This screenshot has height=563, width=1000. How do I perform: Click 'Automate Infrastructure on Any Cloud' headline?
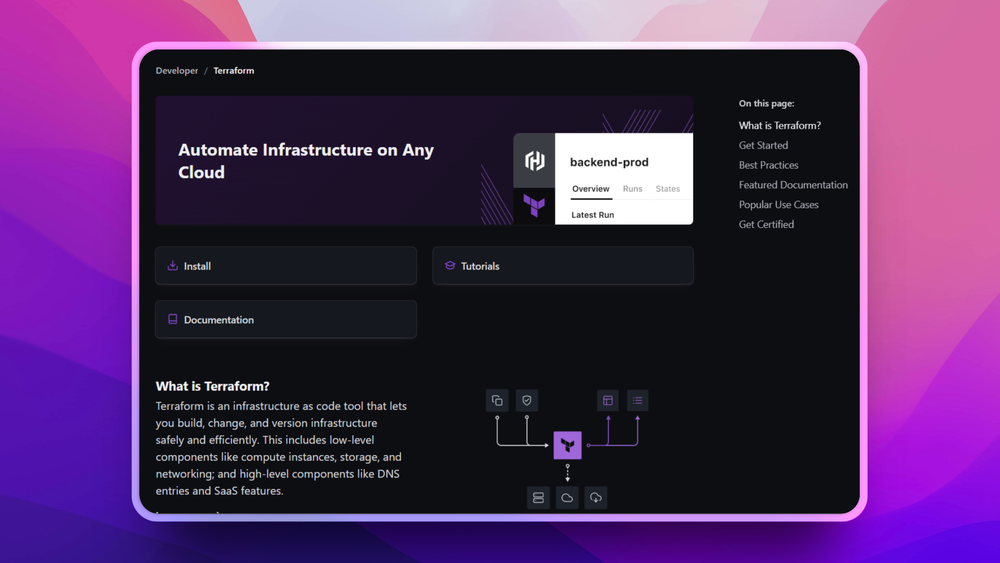(305, 161)
